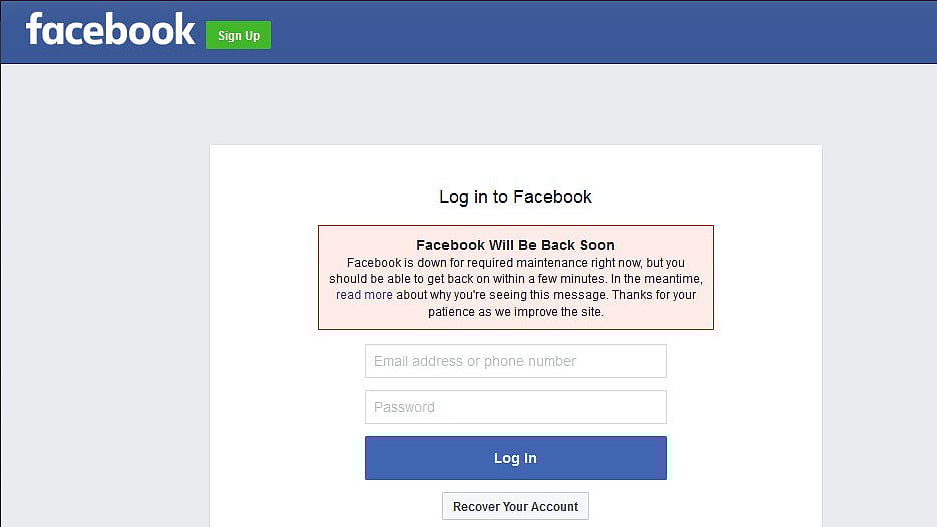Image resolution: width=937 pixels, height=527 pixels.
Task: Follow the "read more" link in the notice
Action: point(364,295)
